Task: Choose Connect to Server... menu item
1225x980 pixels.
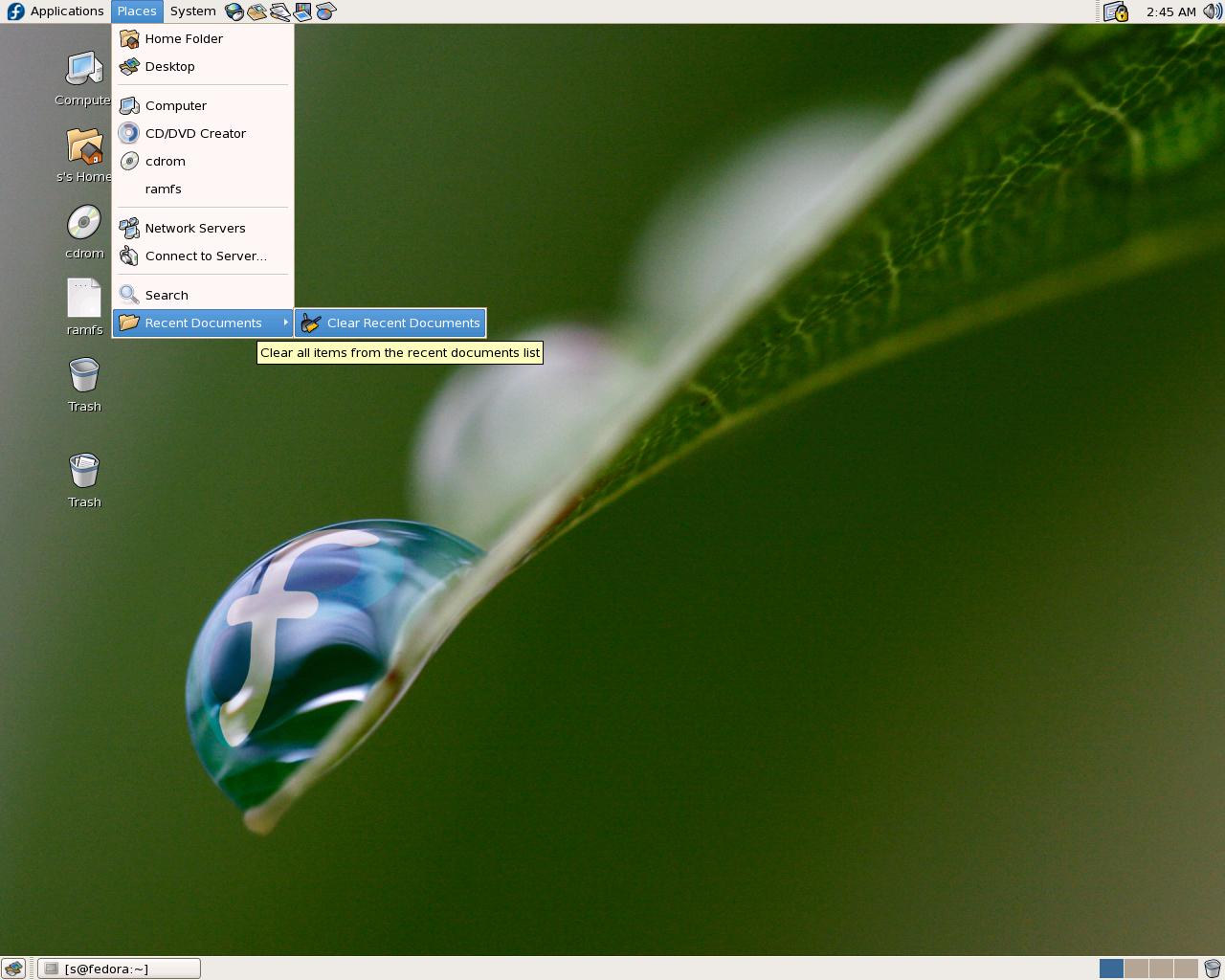Action: click(x=203, y=256)
